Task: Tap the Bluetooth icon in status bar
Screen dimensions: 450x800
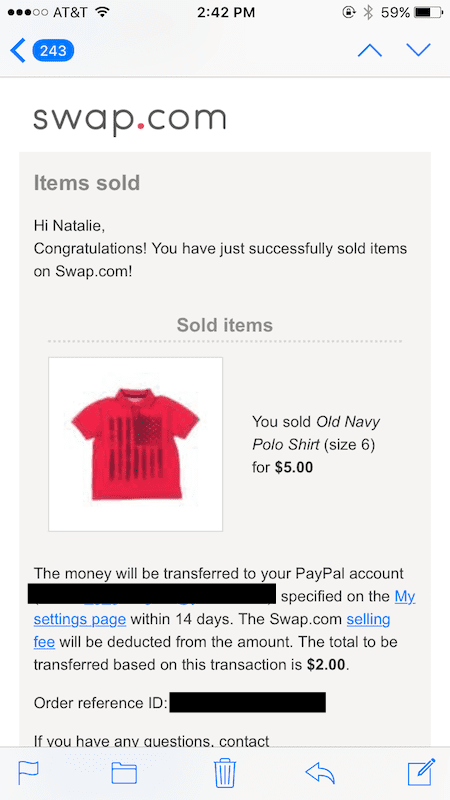Action: [368, 13]
